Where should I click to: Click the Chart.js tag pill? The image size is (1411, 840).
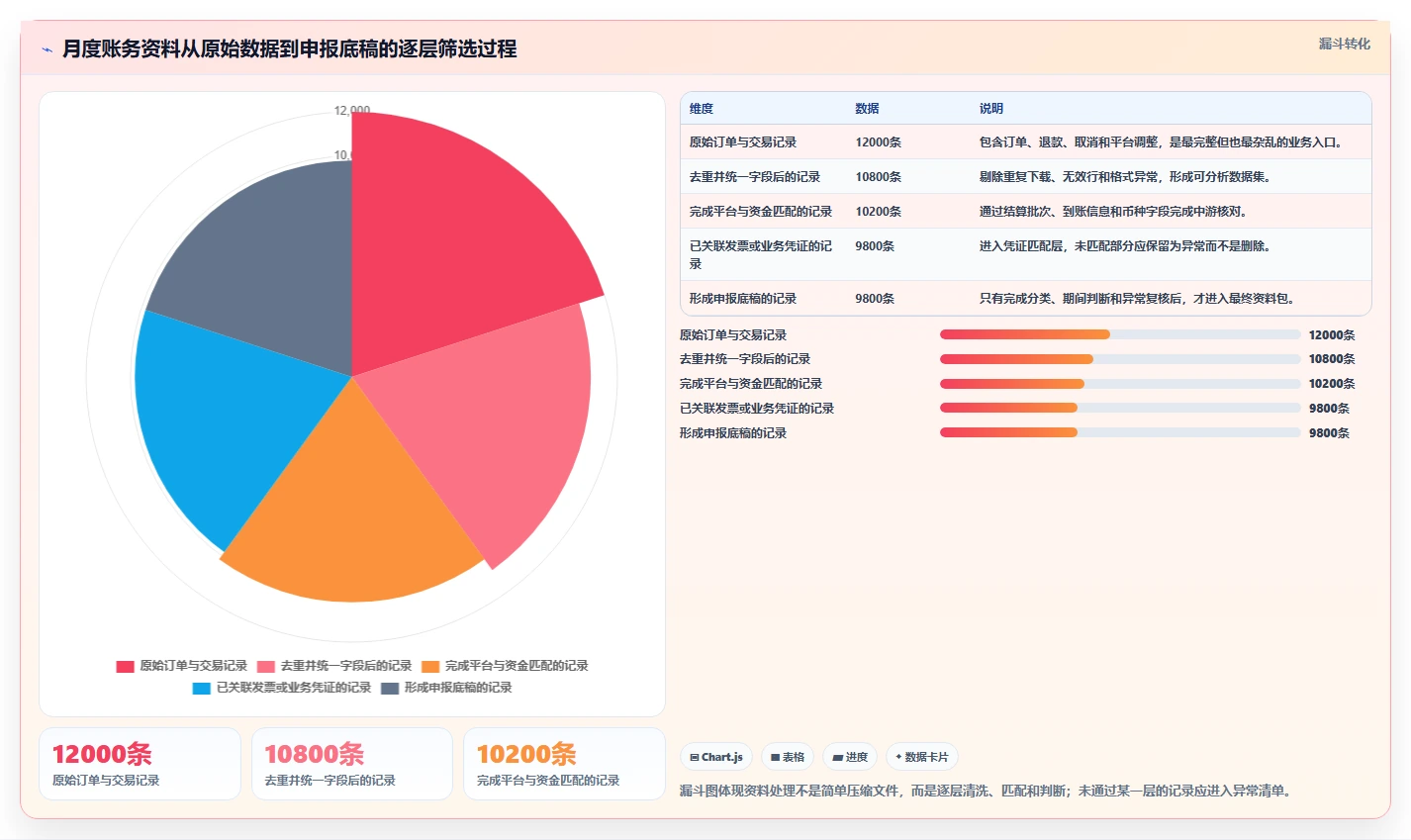(716, 757)
